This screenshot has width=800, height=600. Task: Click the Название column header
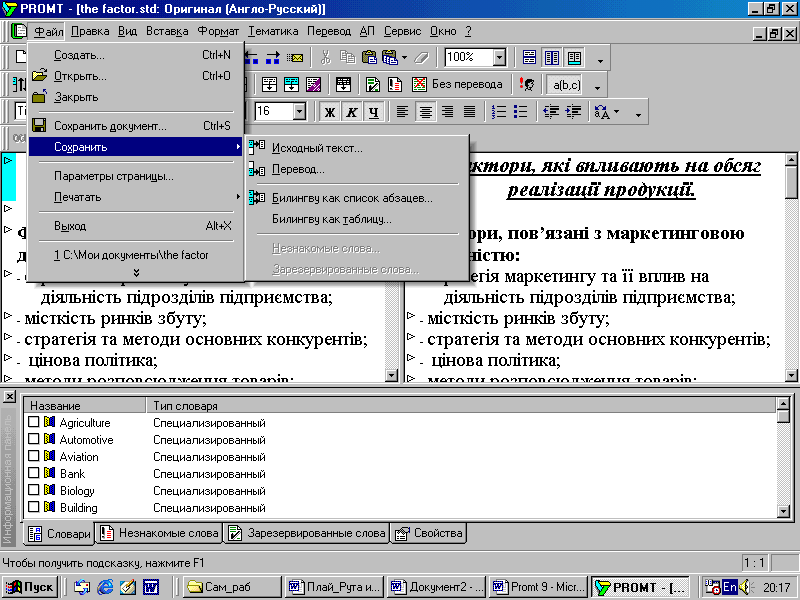(x=85, y=406)
